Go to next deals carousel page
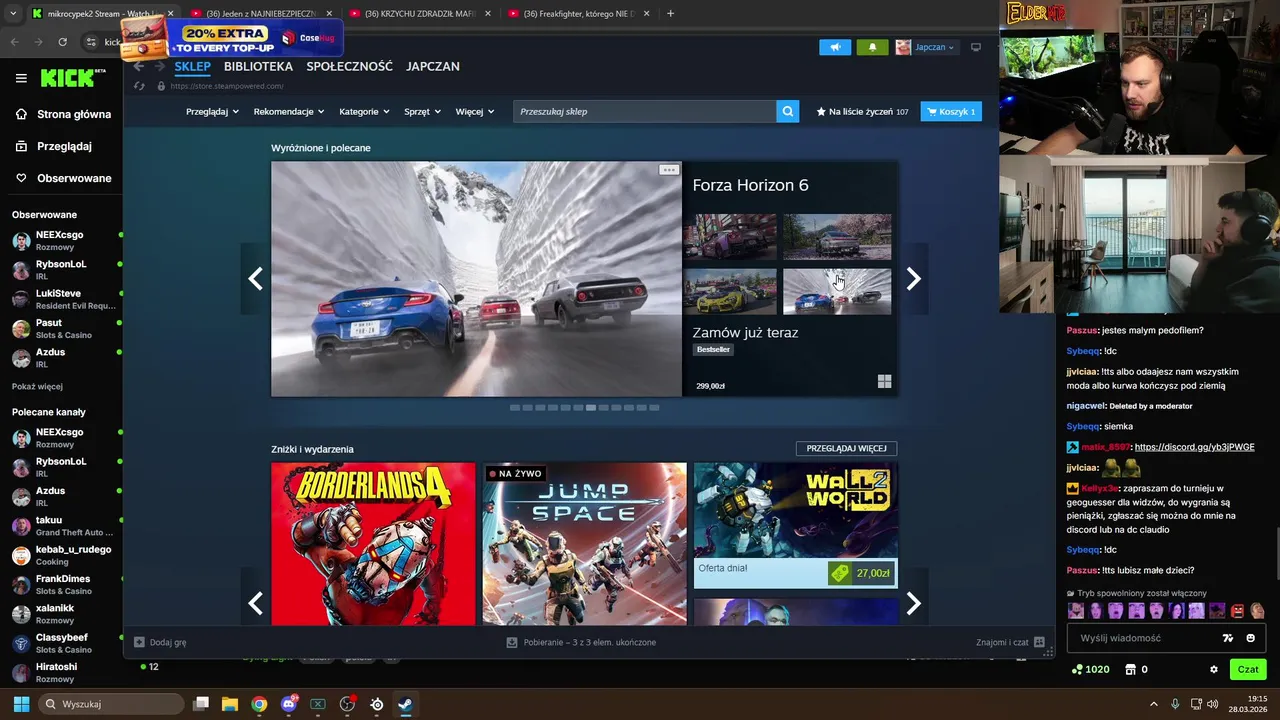The width and height of the screenshot is (1280, 720). pos(913,603)
